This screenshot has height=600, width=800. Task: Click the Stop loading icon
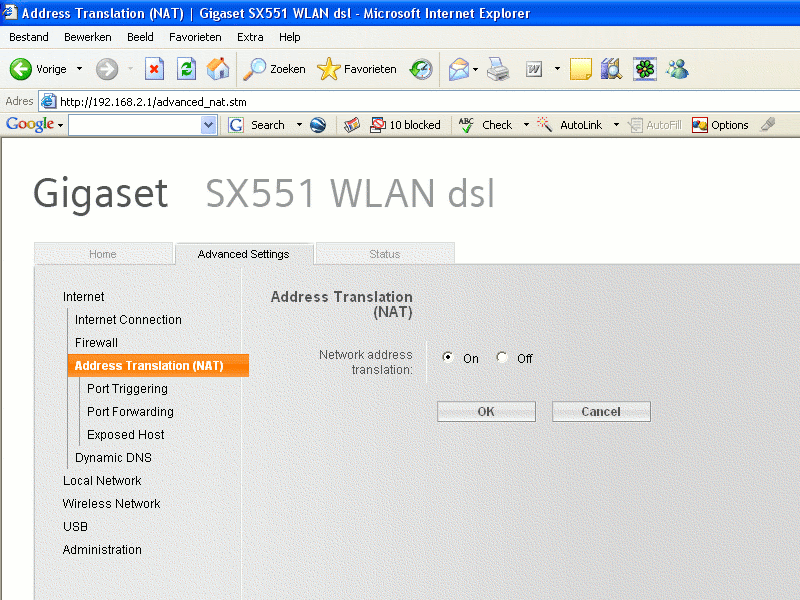tap(154, 69)
